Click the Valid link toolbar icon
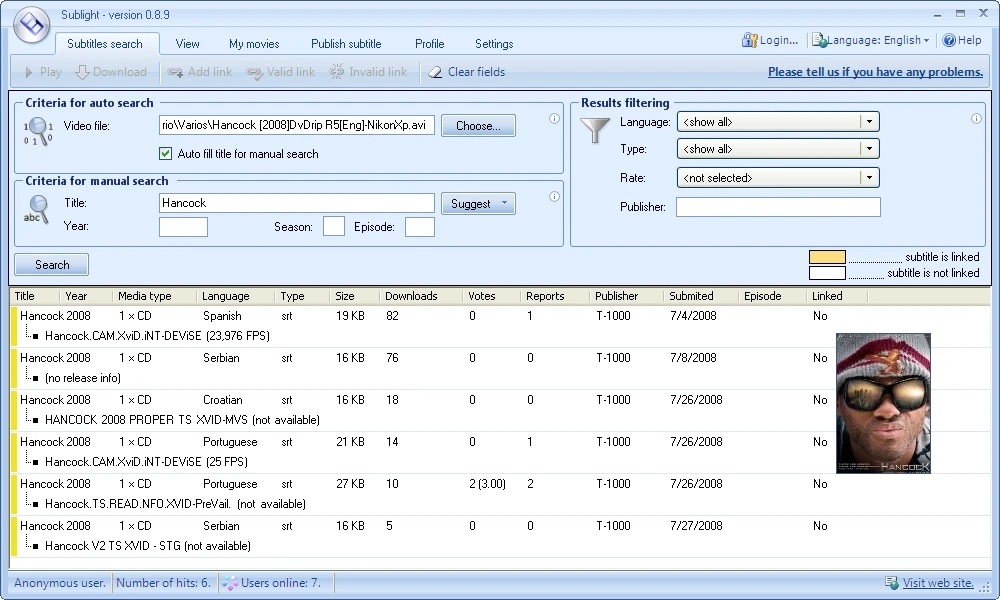 pos(254,72)
